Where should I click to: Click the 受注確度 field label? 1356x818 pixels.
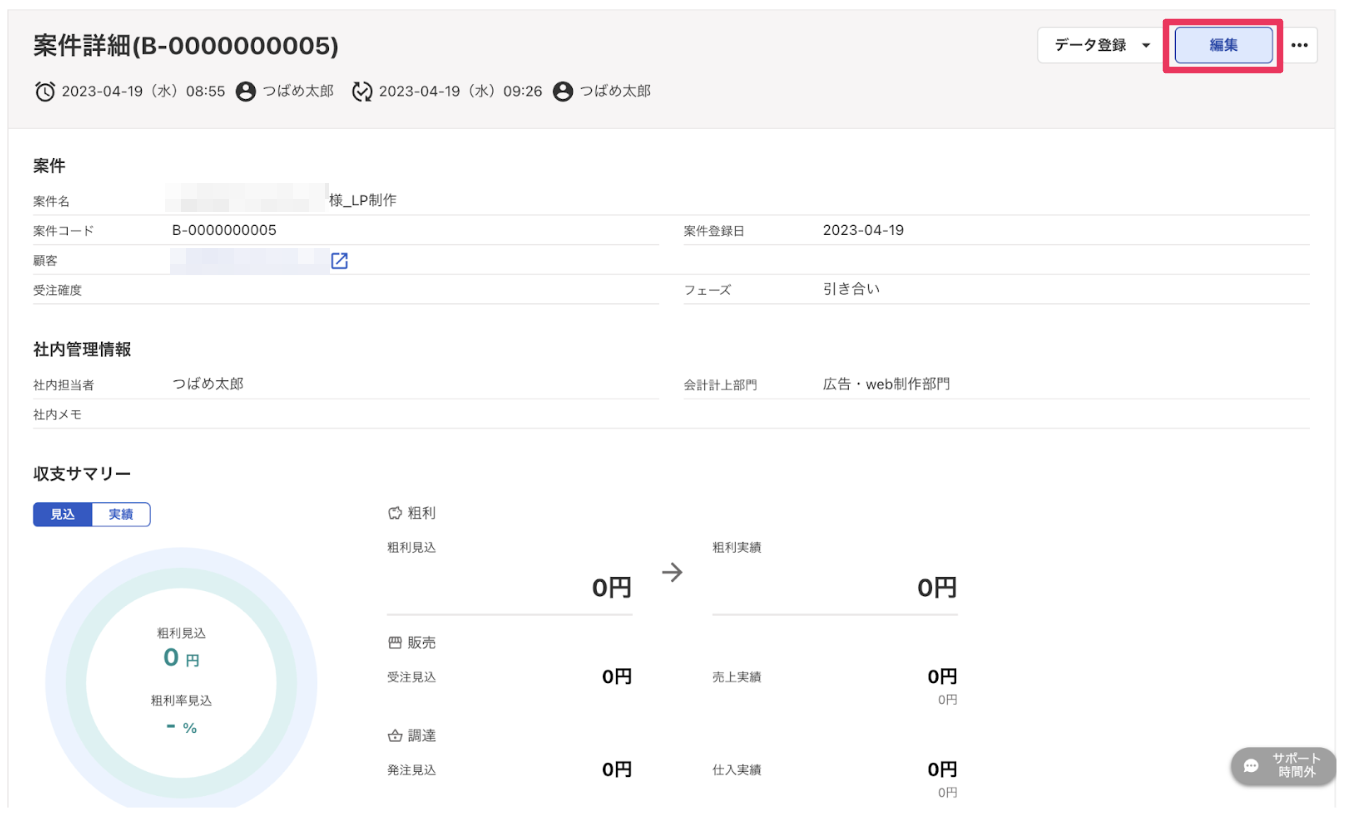[57, 290]
